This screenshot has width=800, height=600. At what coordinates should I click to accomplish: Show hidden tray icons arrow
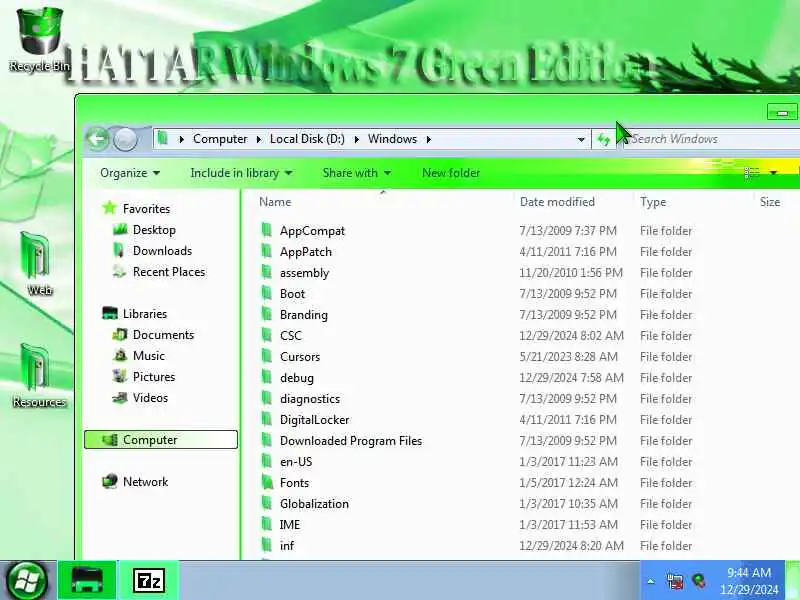tap(651, 581)
